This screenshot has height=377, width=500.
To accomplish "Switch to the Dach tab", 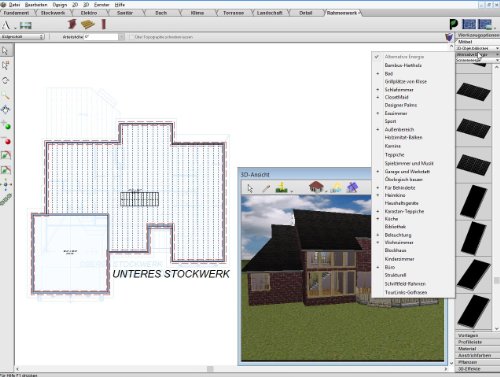I will 161,13.
